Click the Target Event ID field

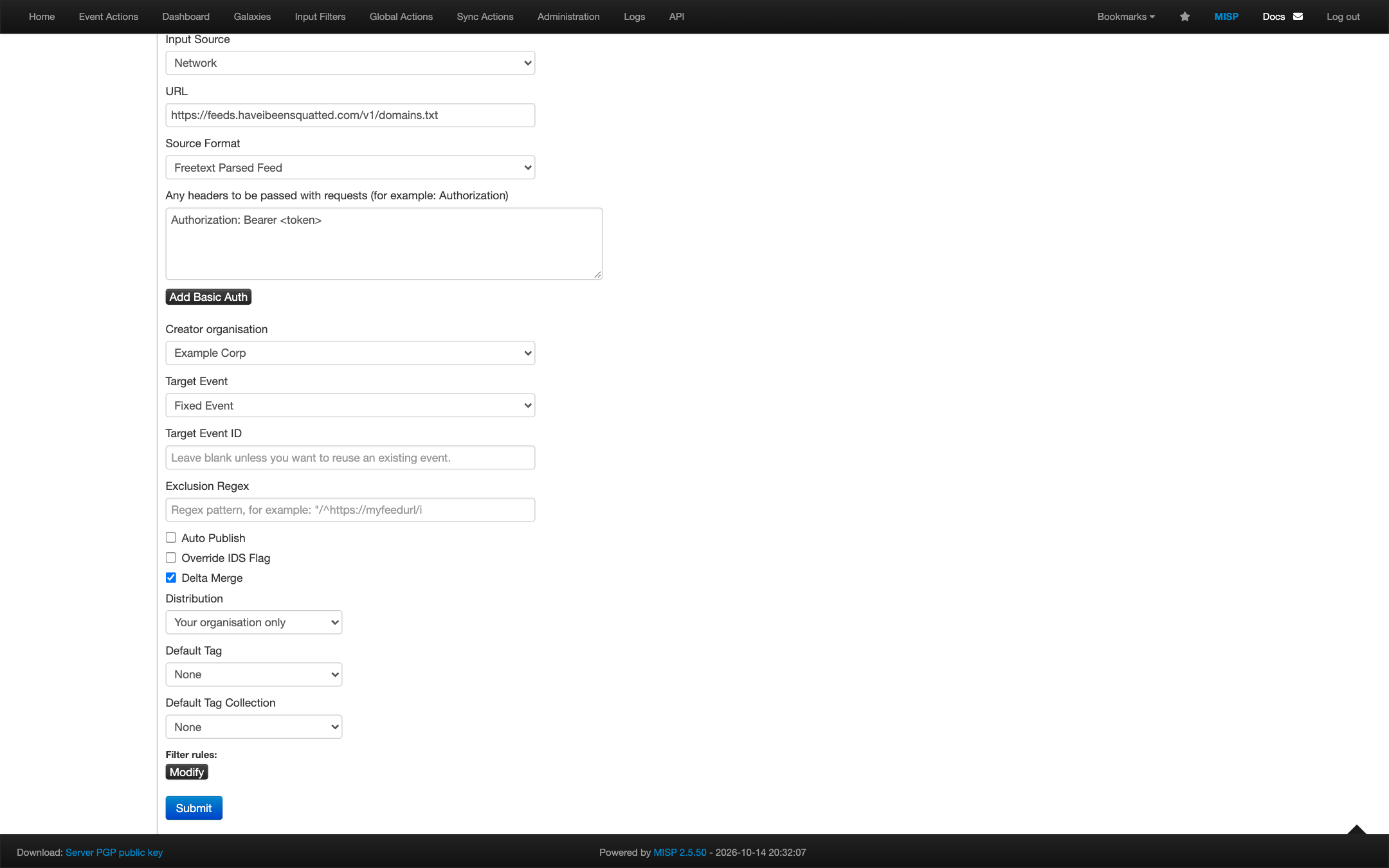point(350,458)
